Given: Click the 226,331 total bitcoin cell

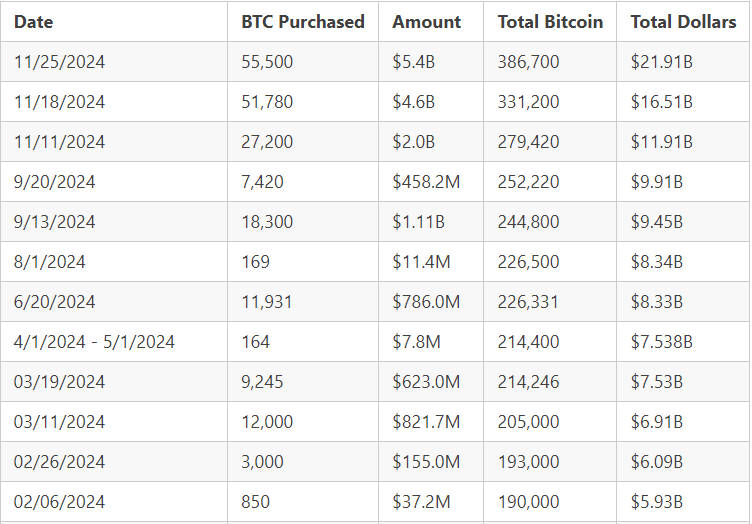Looking at the screenshot, I should [528, 302].
